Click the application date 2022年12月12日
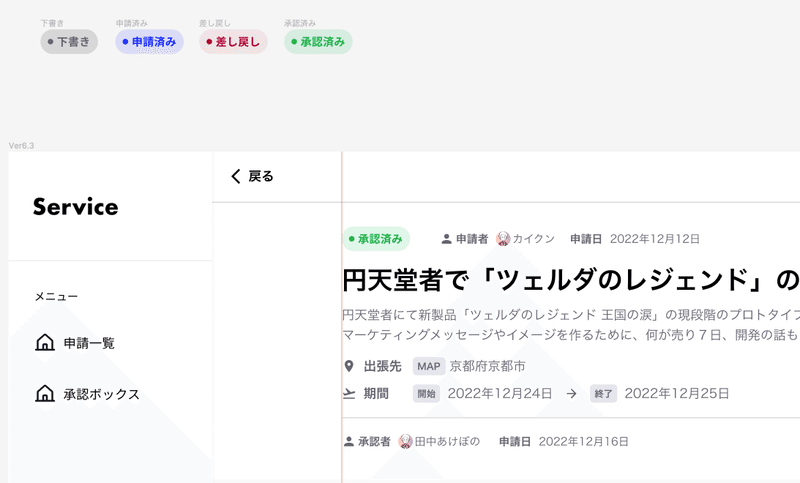The width and height of the screenshot is (800, 483). pos(655,239)
